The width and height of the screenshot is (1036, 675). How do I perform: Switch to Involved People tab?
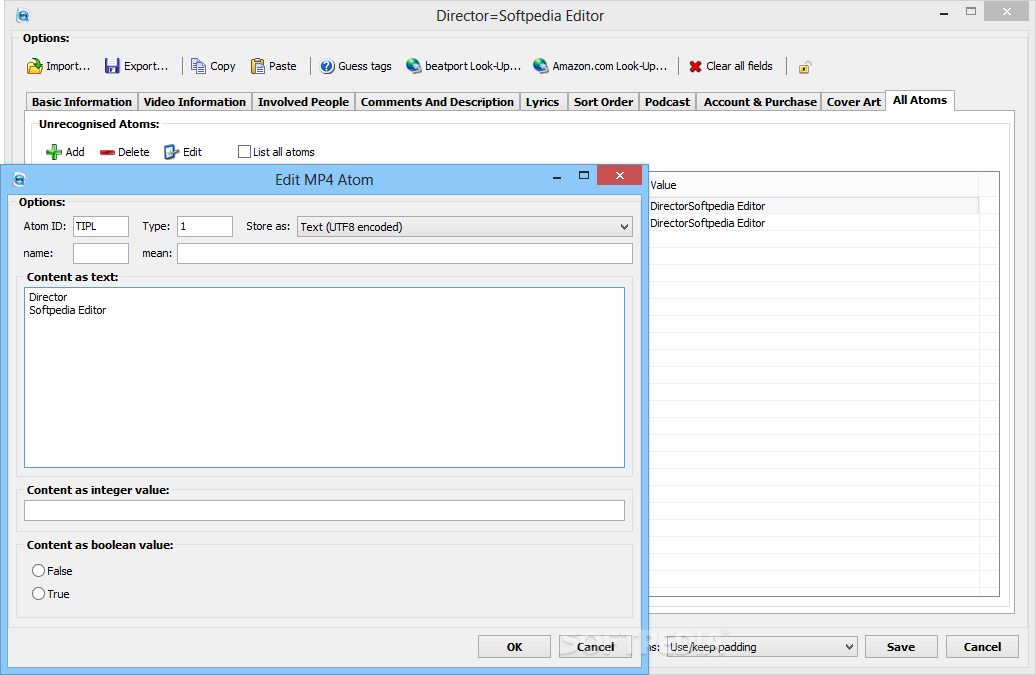click(x=303, y=102)
